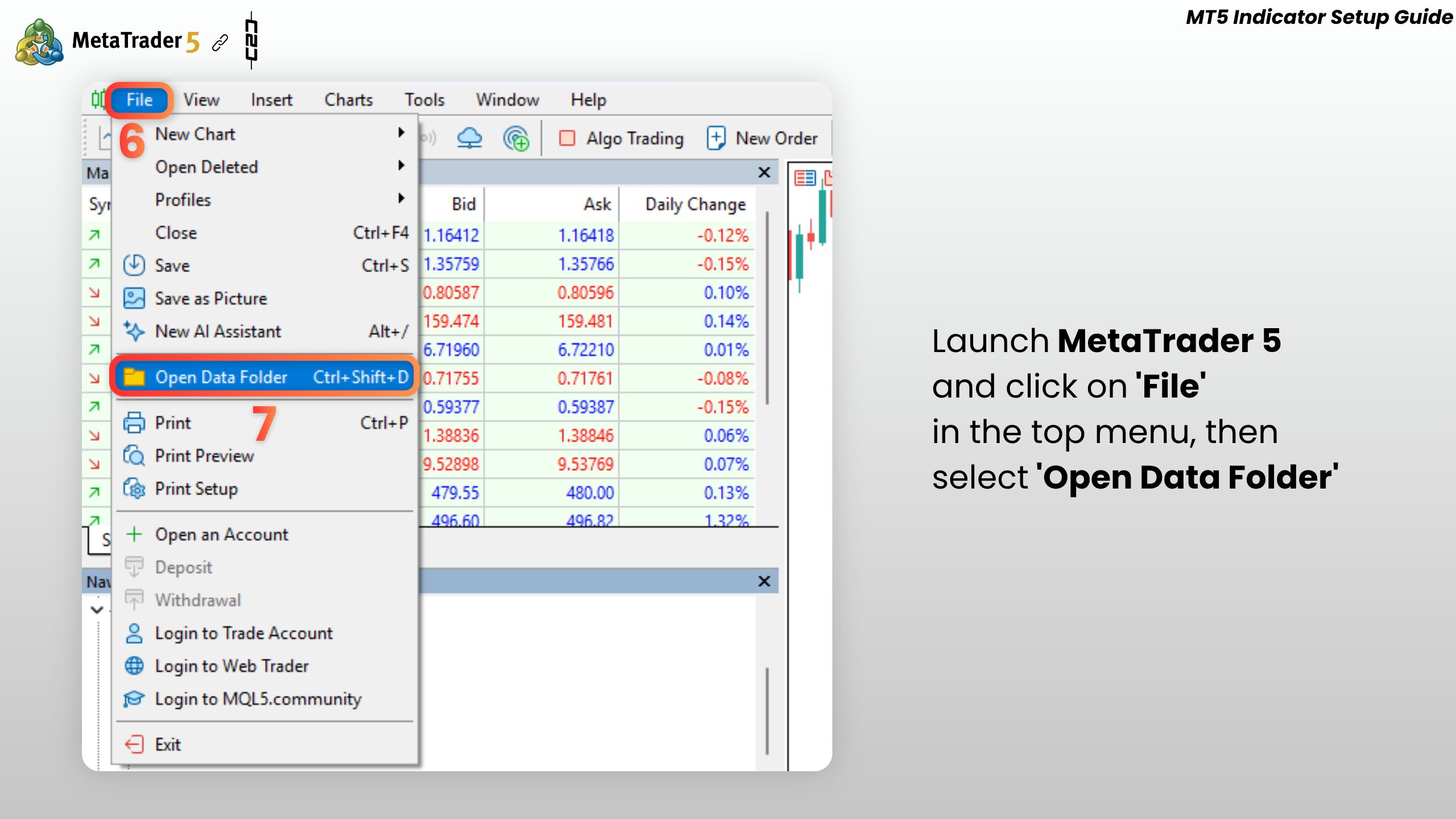Open the View menu
Image resolution: width=1456 pixels, height=819 pixels.
click(x=201, y=100)
